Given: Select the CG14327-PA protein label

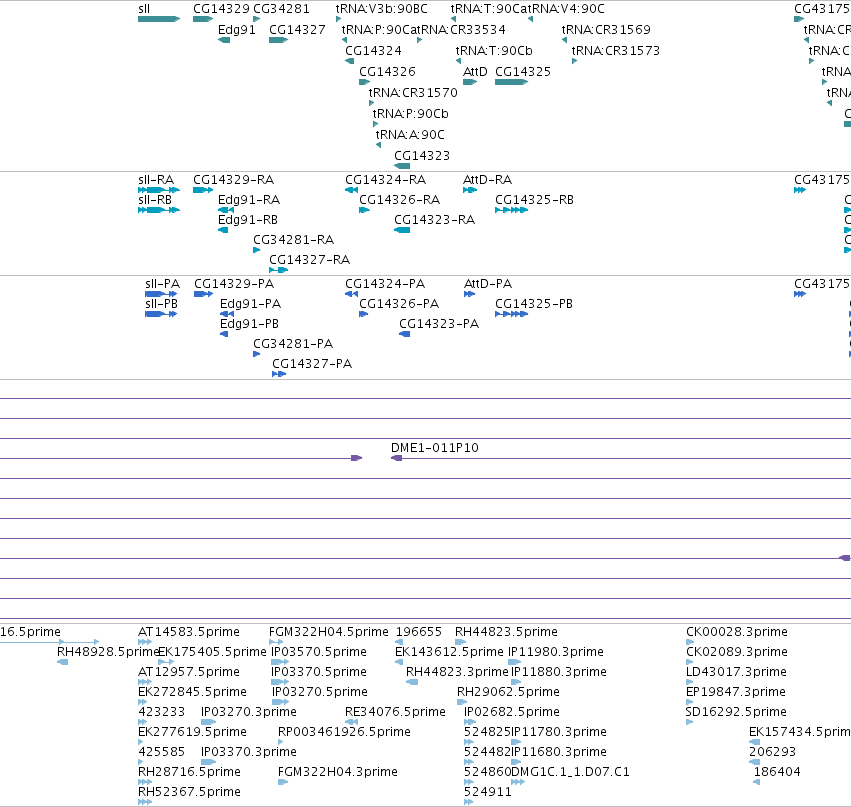Looking at the screenshot, I should click(312, 364).
